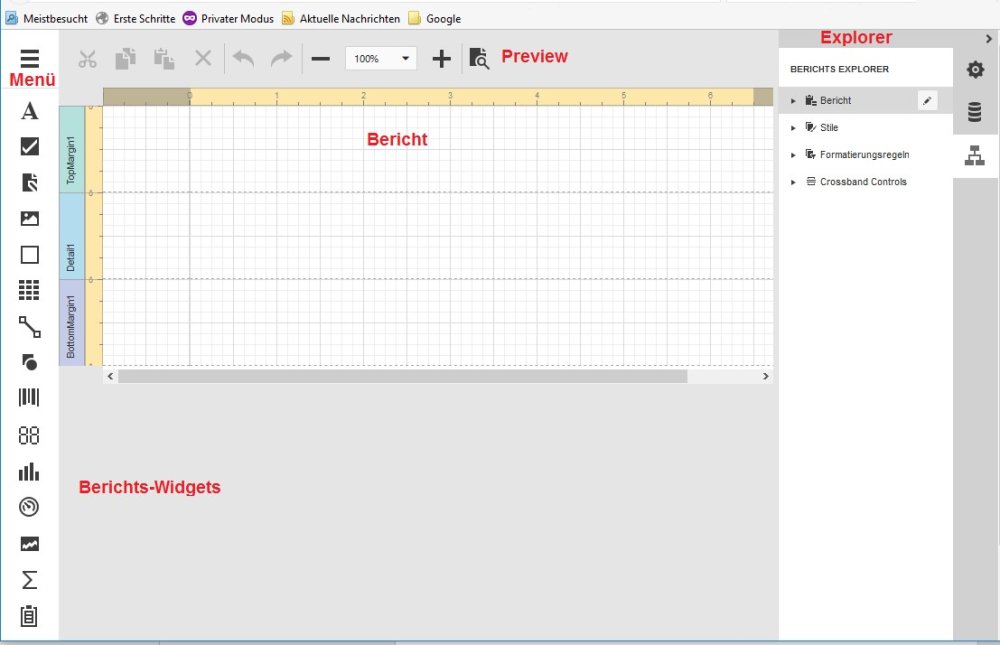This screenshot has height=645, width=1000.
Task: Select Formatierungsregeln in the explorer
Action: [x=864, y=155]
